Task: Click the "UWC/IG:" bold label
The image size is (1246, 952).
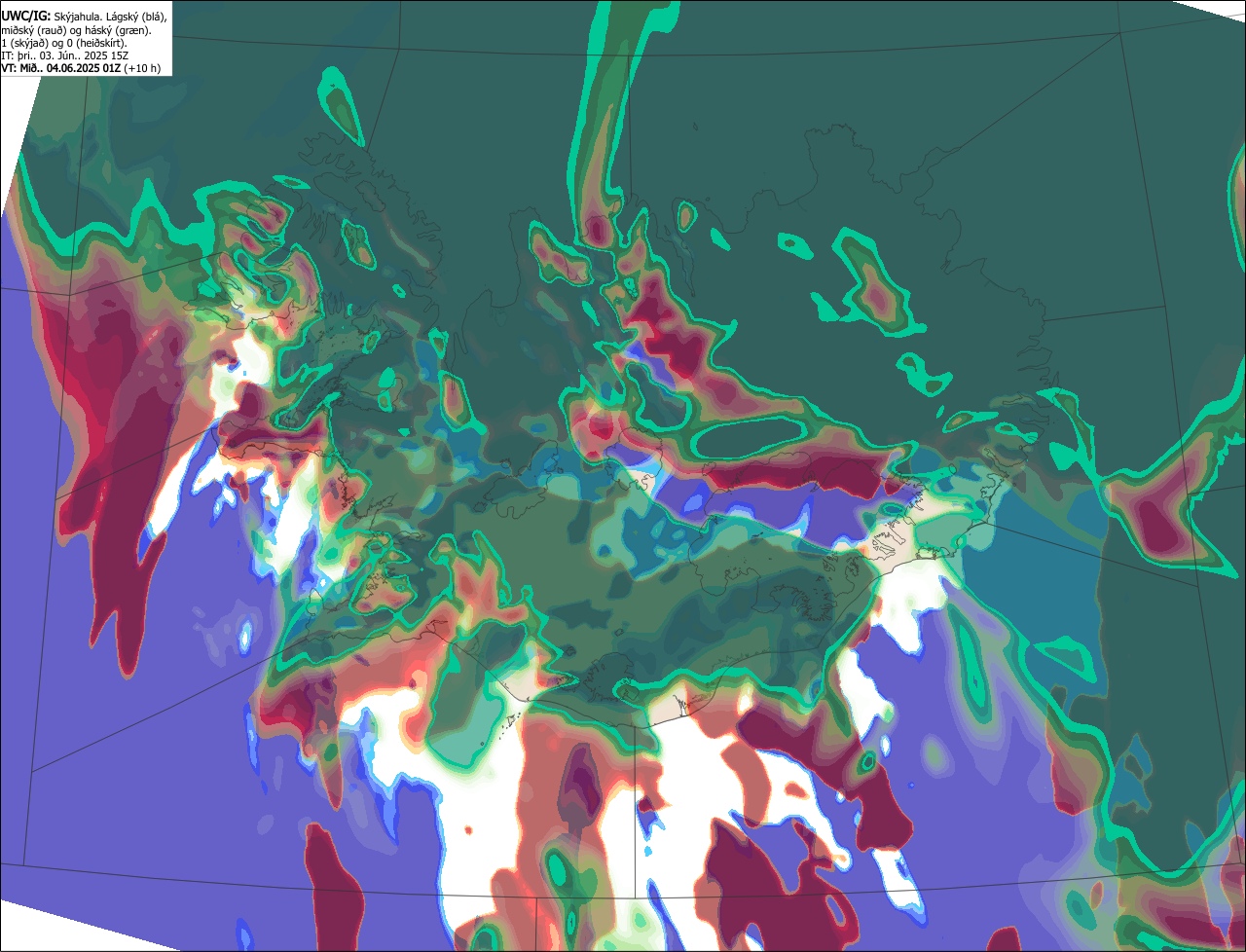Action: click(x=26, y=17)
